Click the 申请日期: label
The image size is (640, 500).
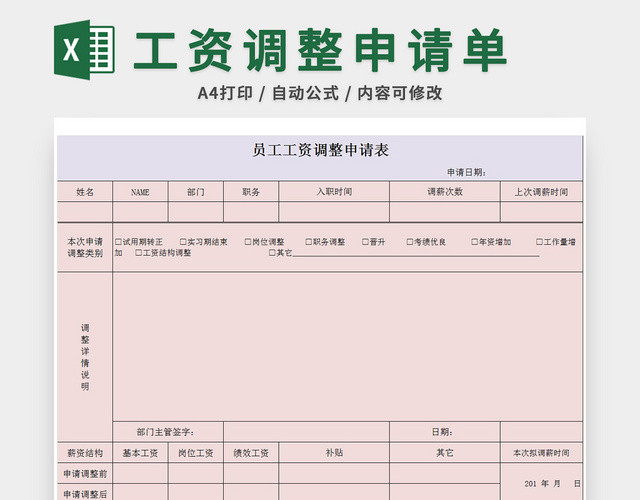(x=466, y=172)
